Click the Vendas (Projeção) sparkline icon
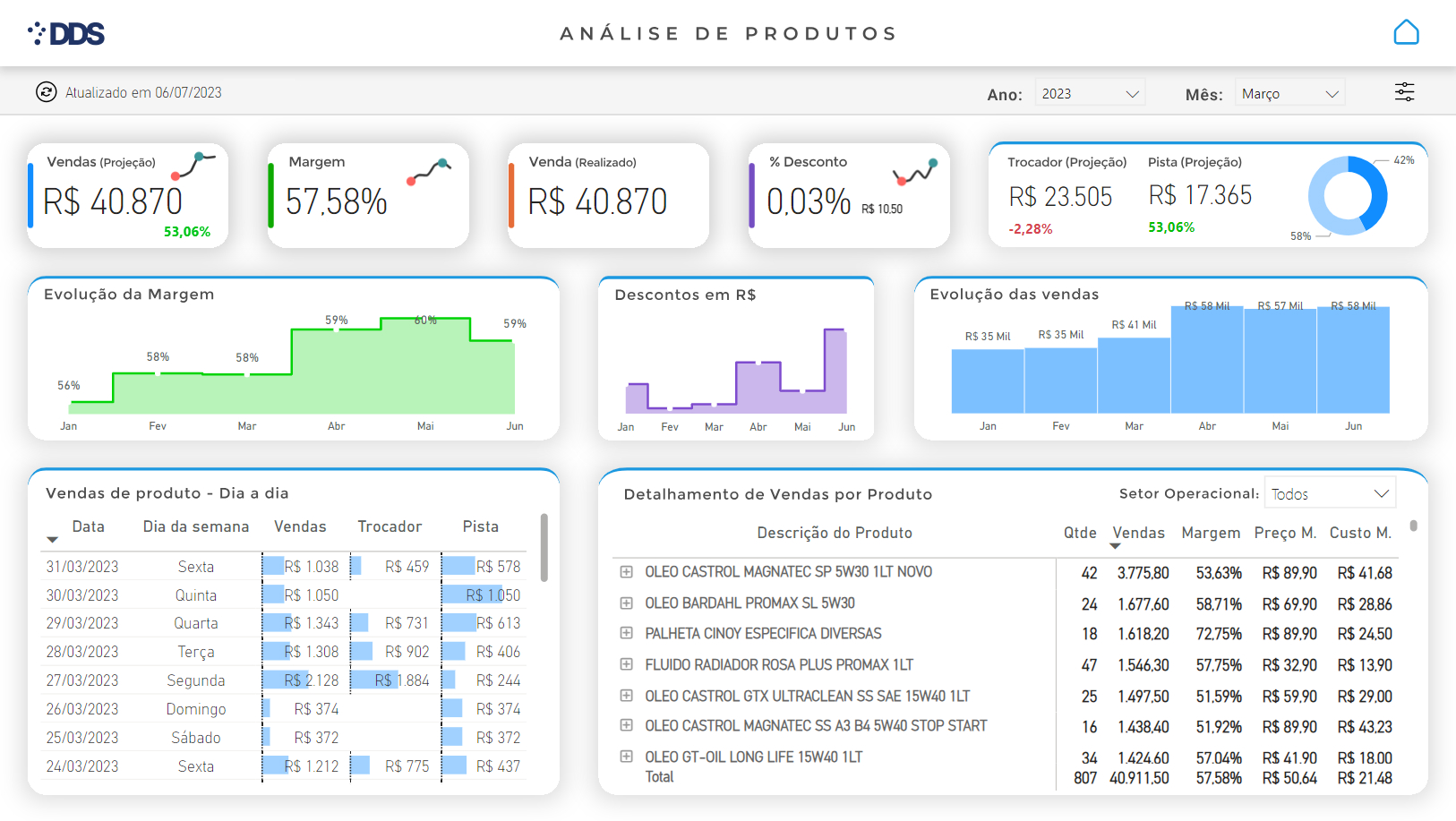This screenshot has width=1456, height=821. [194, 167]
